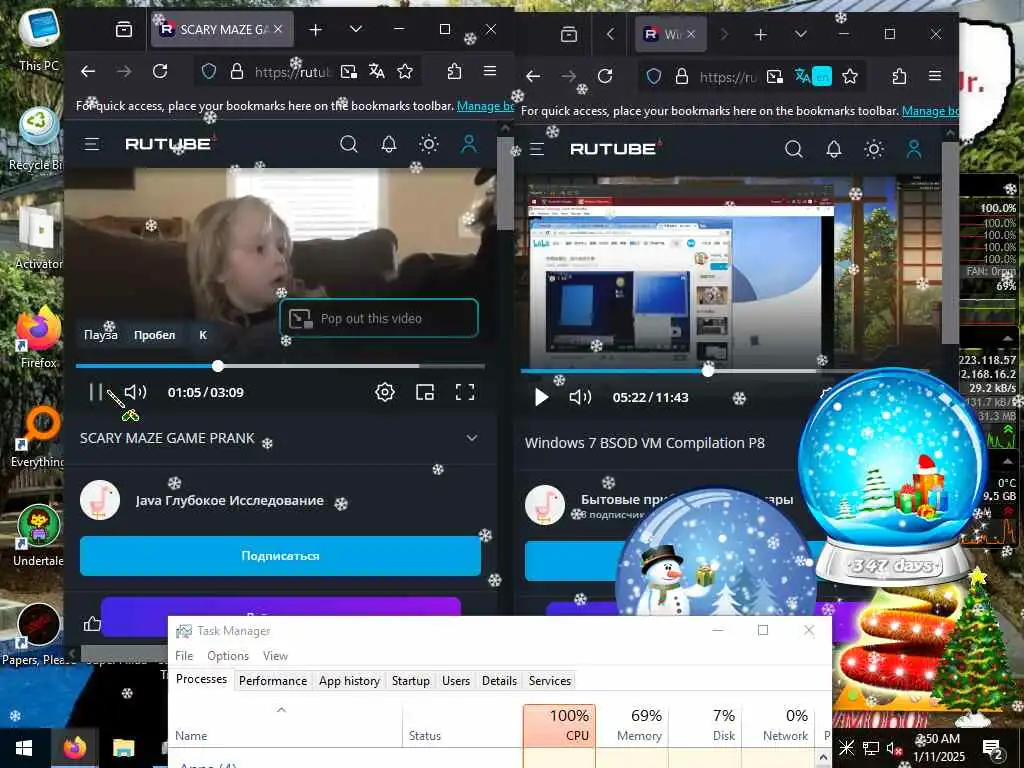This screenshot has width=1024, height=768.
Task: Close the SCARY MAZE GA tab
Action: (278, 29)
